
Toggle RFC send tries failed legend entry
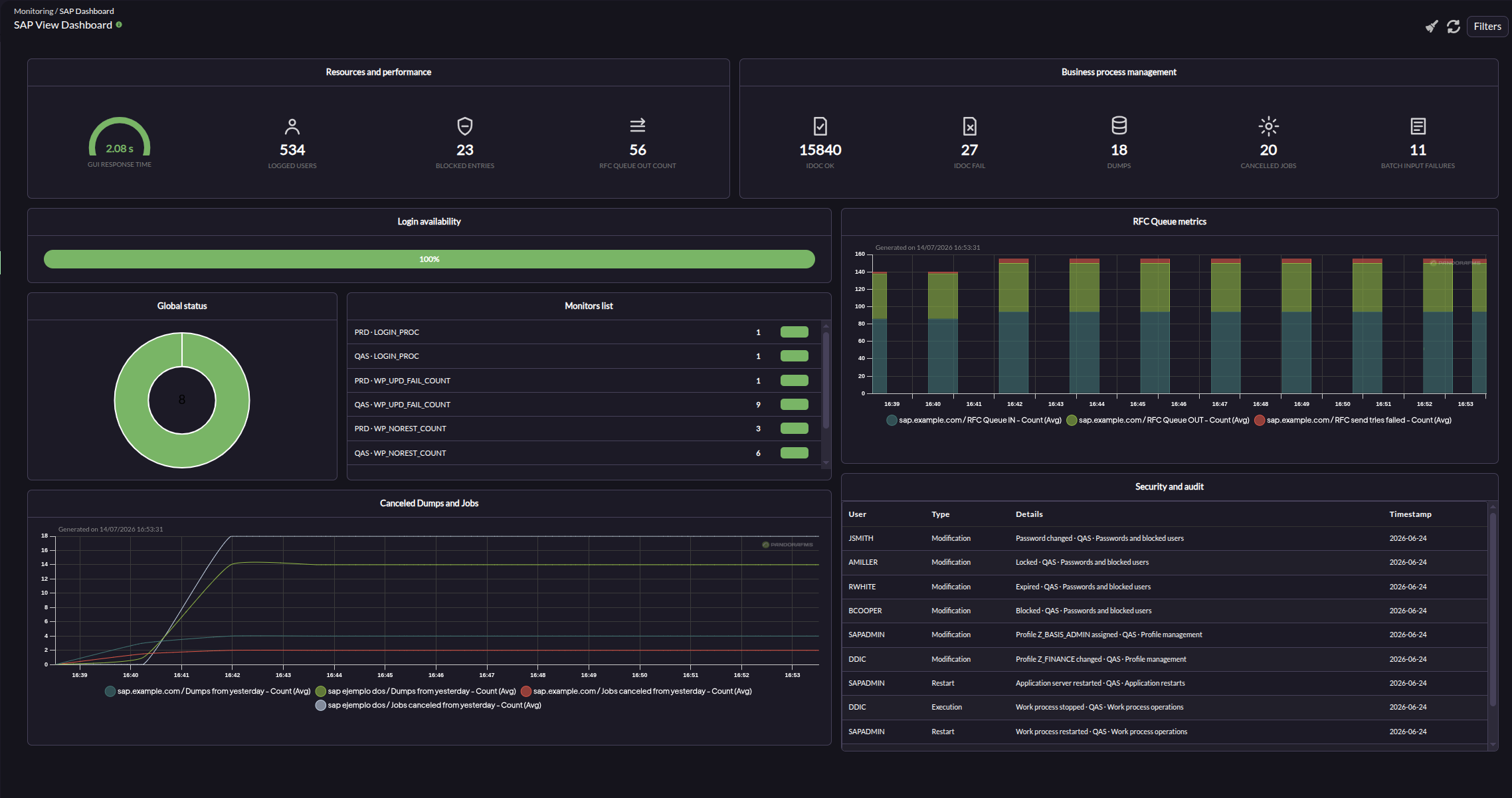coord(1353,420)
